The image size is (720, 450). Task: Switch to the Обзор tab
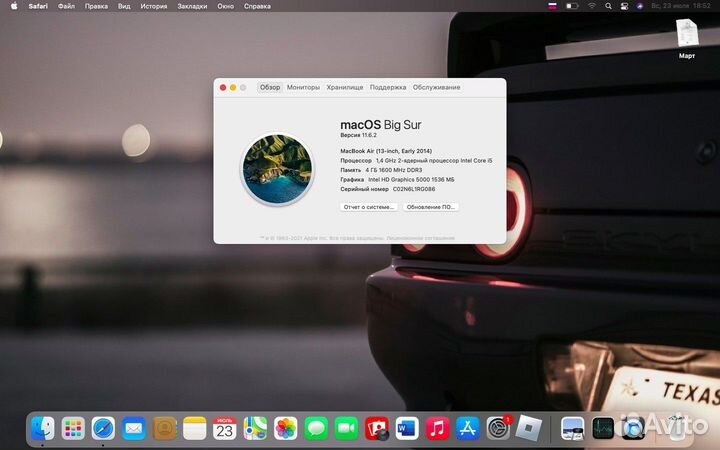pyautogui.click(x=270, y=87)
